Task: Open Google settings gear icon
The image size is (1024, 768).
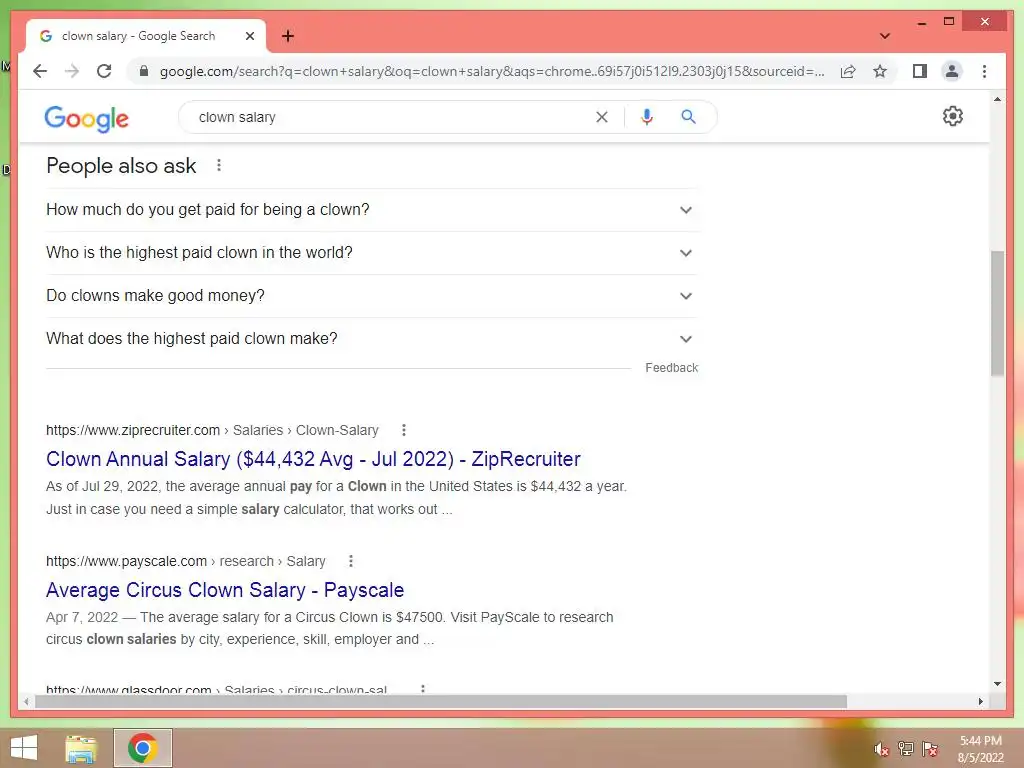Action: pyautogui.click(x=953, y=116)
